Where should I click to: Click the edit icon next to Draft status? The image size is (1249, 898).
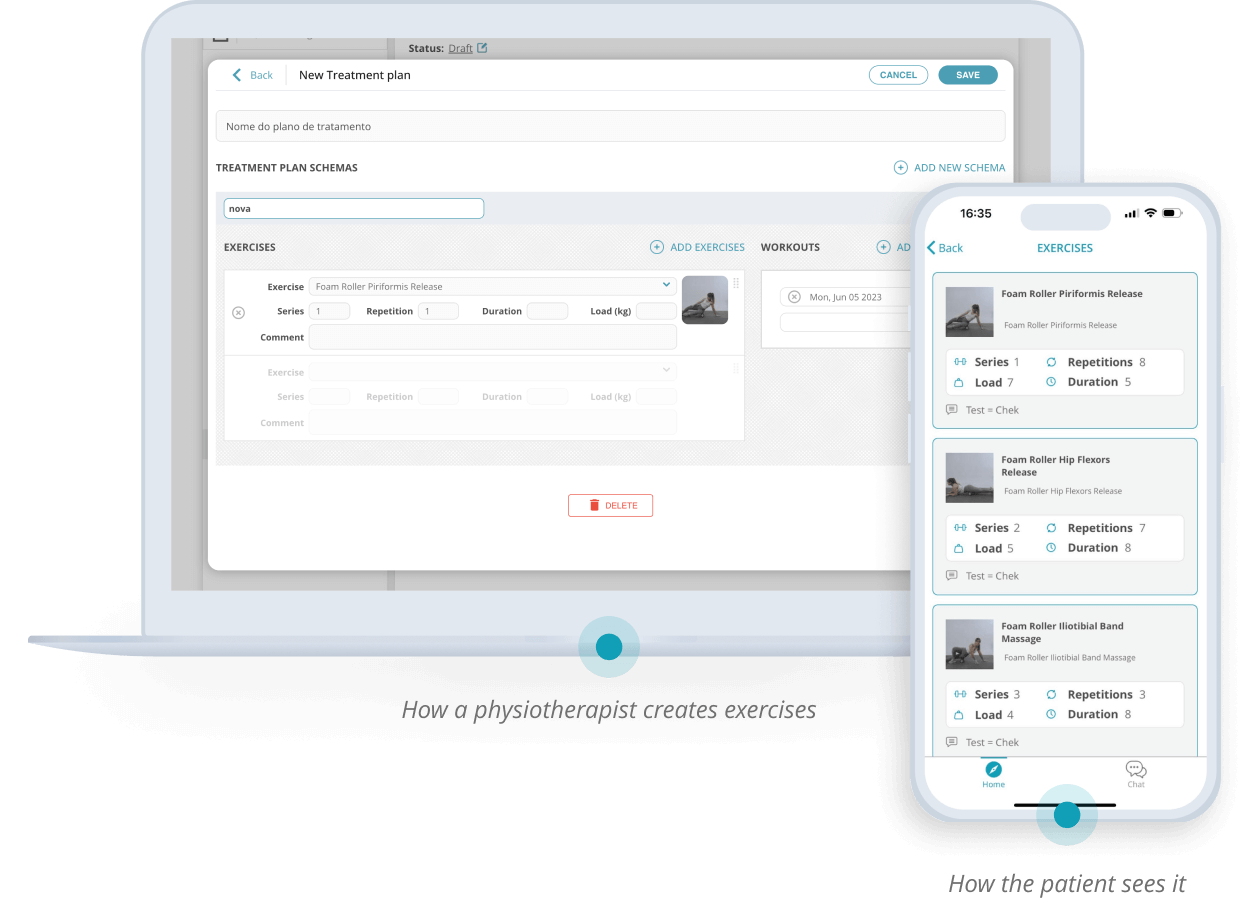pos(482,47)
